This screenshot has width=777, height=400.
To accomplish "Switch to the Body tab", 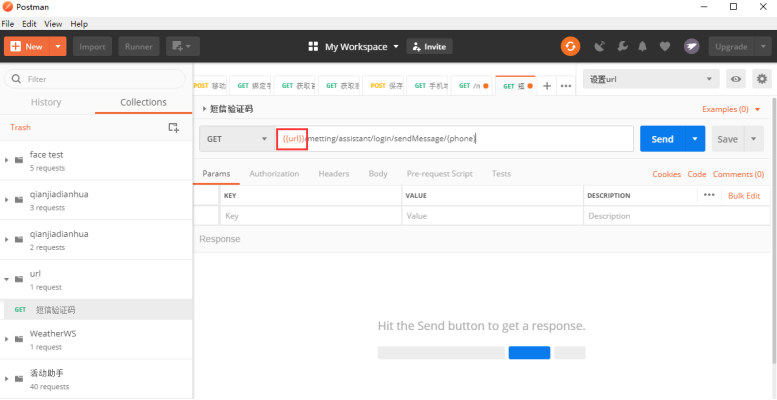I will click(378, 173).
